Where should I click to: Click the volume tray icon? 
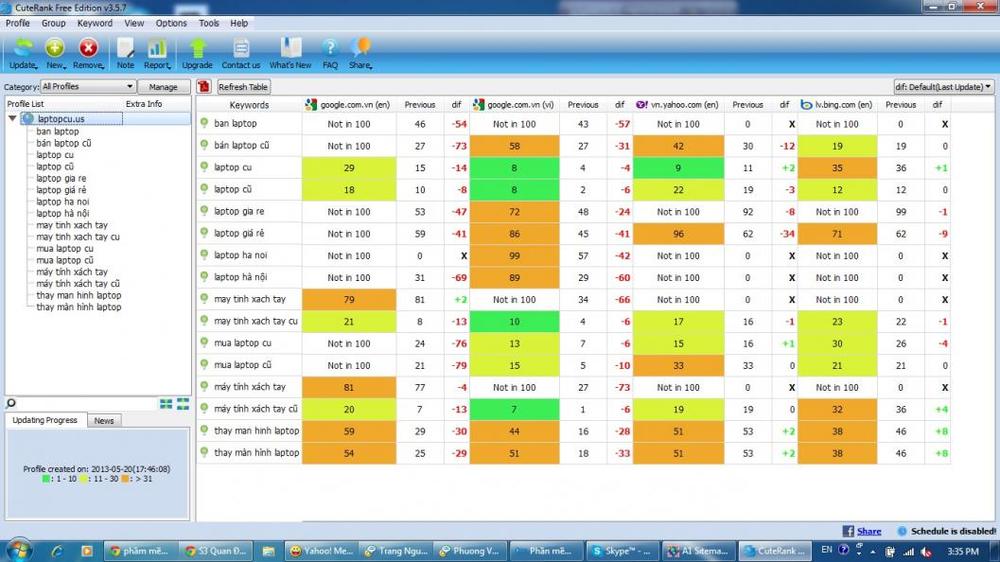tap(925, 551)
